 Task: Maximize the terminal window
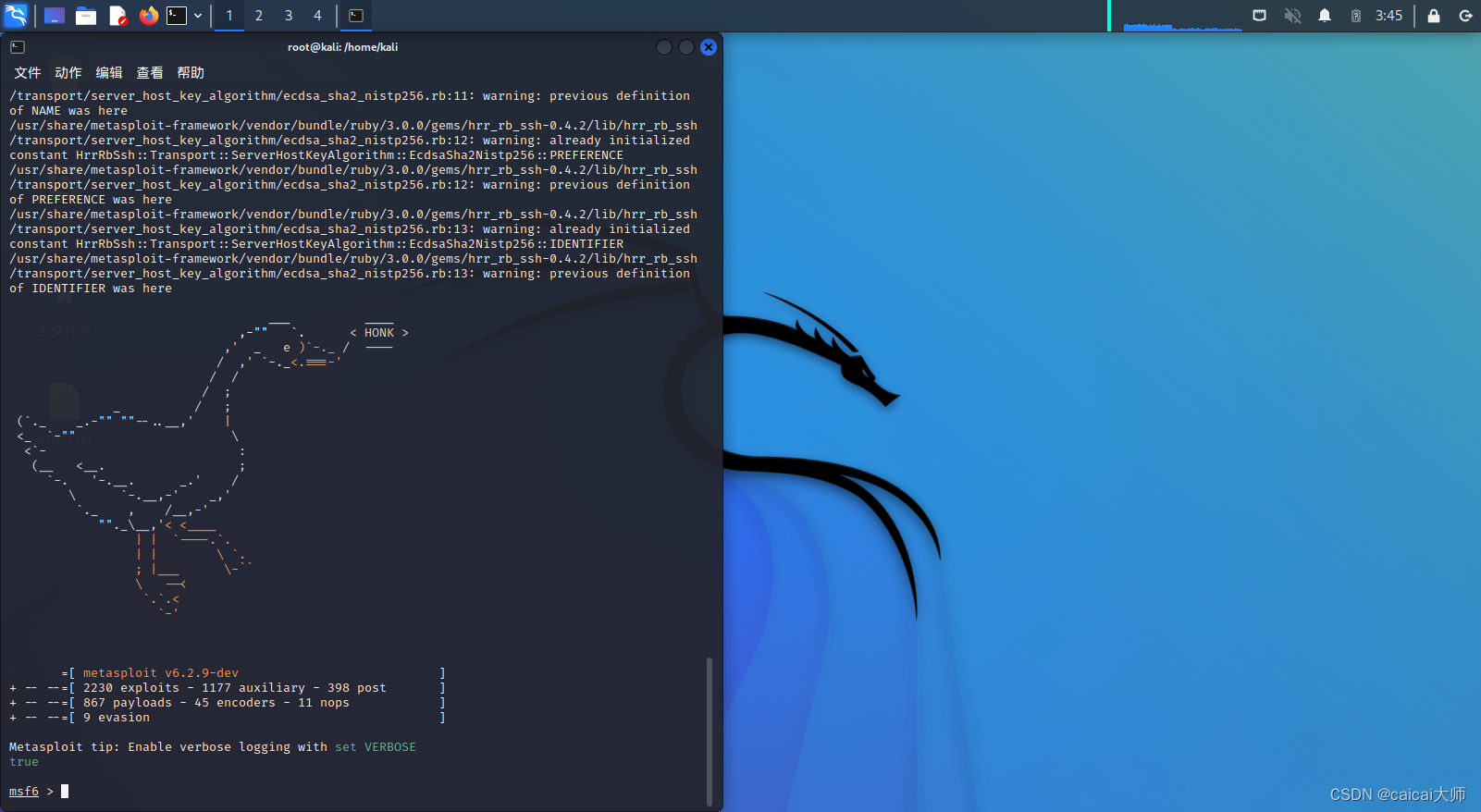[x=686, y=47]
